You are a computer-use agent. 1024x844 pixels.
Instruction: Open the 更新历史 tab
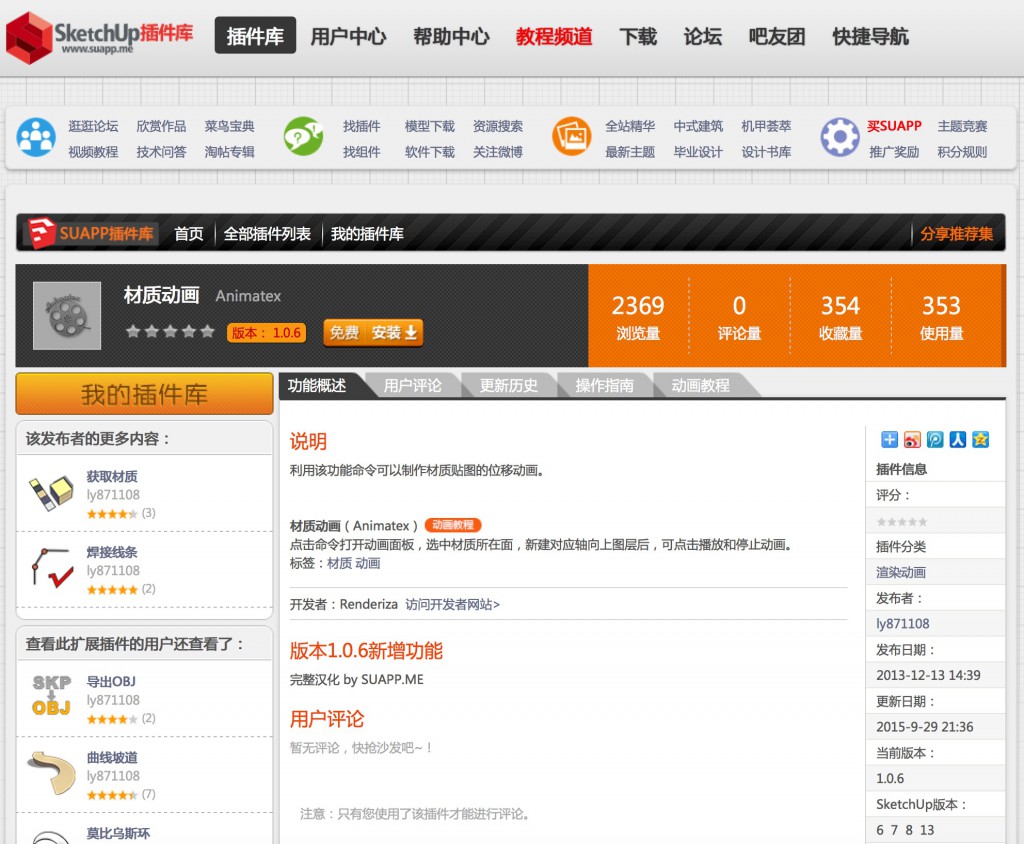coord(508,385)
